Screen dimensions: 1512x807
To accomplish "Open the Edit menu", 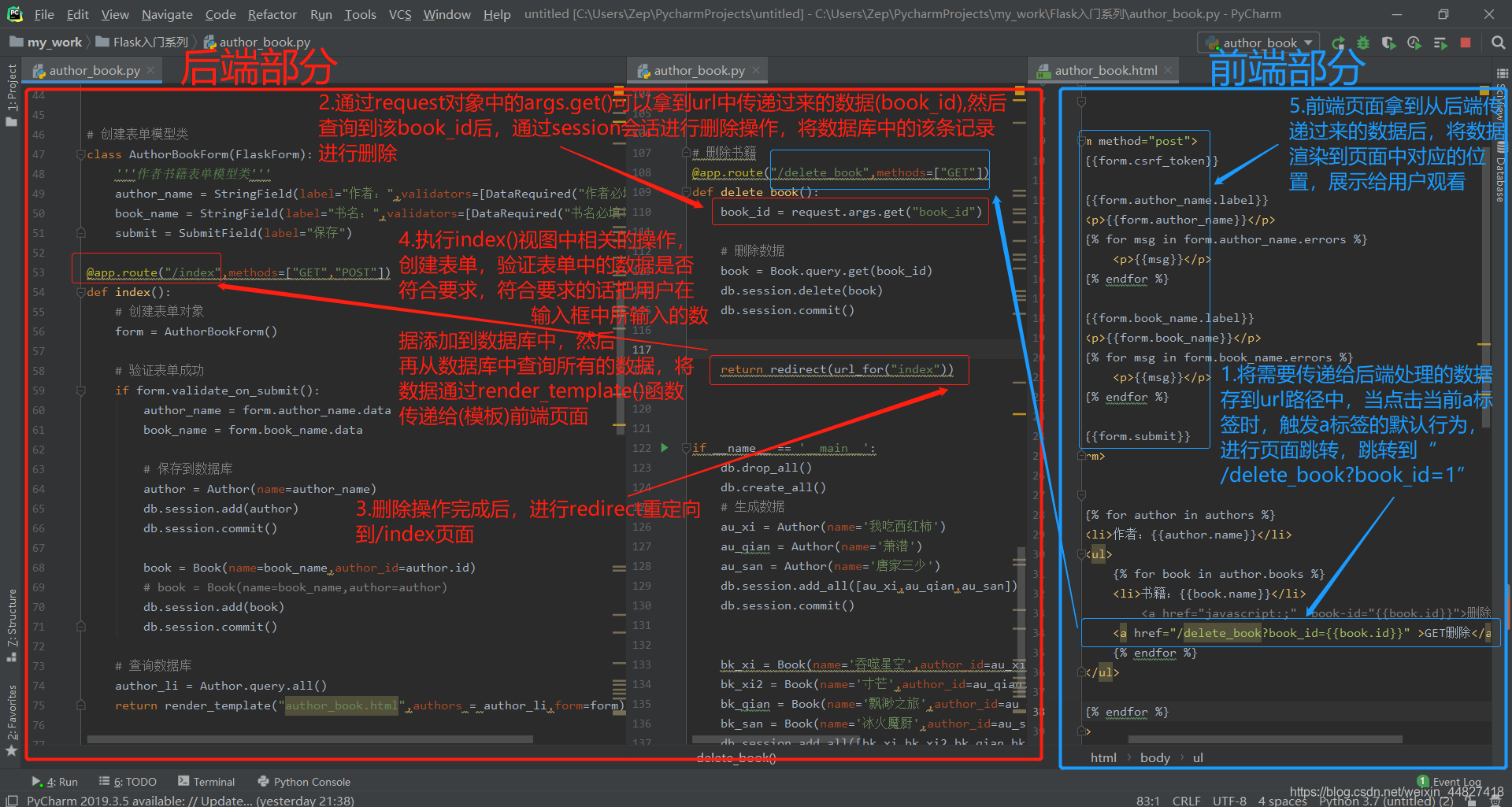I will [x=78, y=14].
